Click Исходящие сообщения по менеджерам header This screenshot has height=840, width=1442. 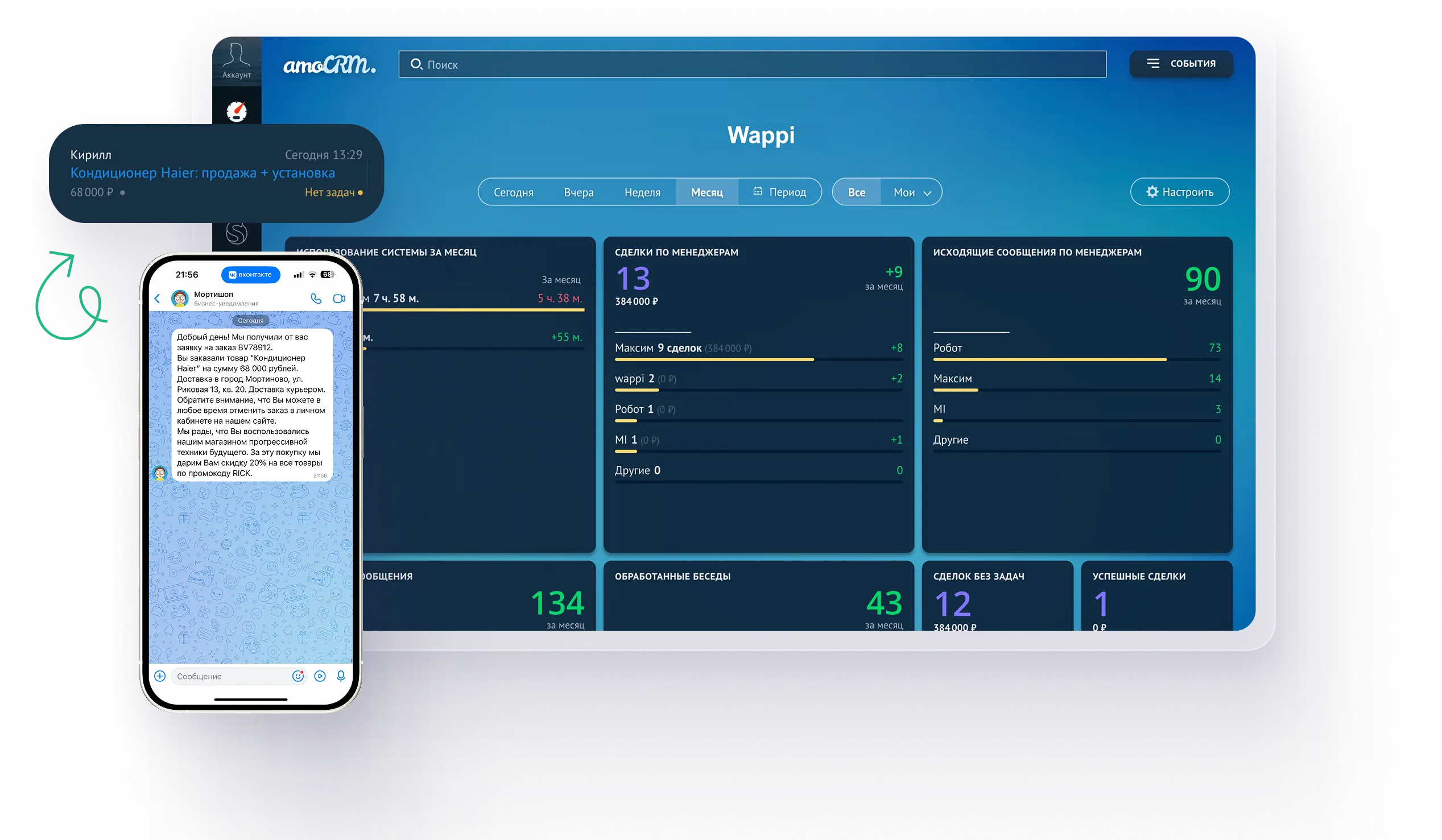tap(1037, 253)
